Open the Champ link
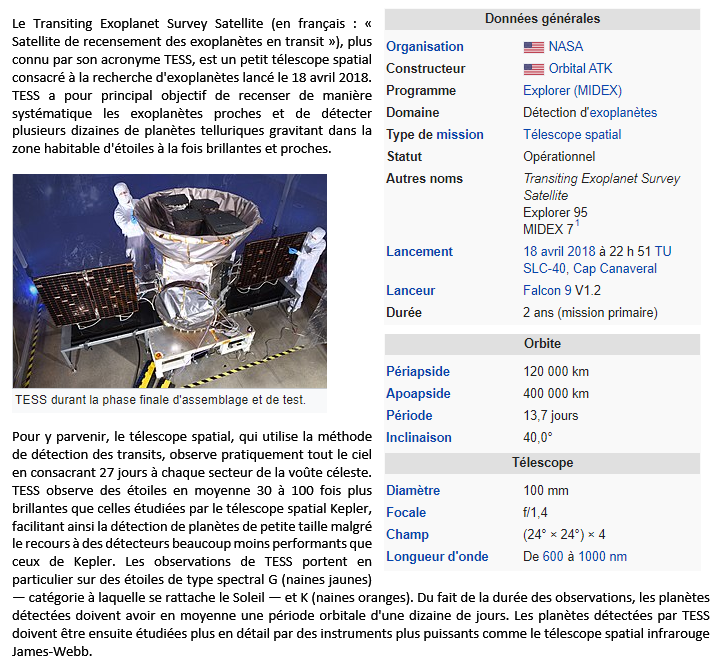 (x=407, y=535)
